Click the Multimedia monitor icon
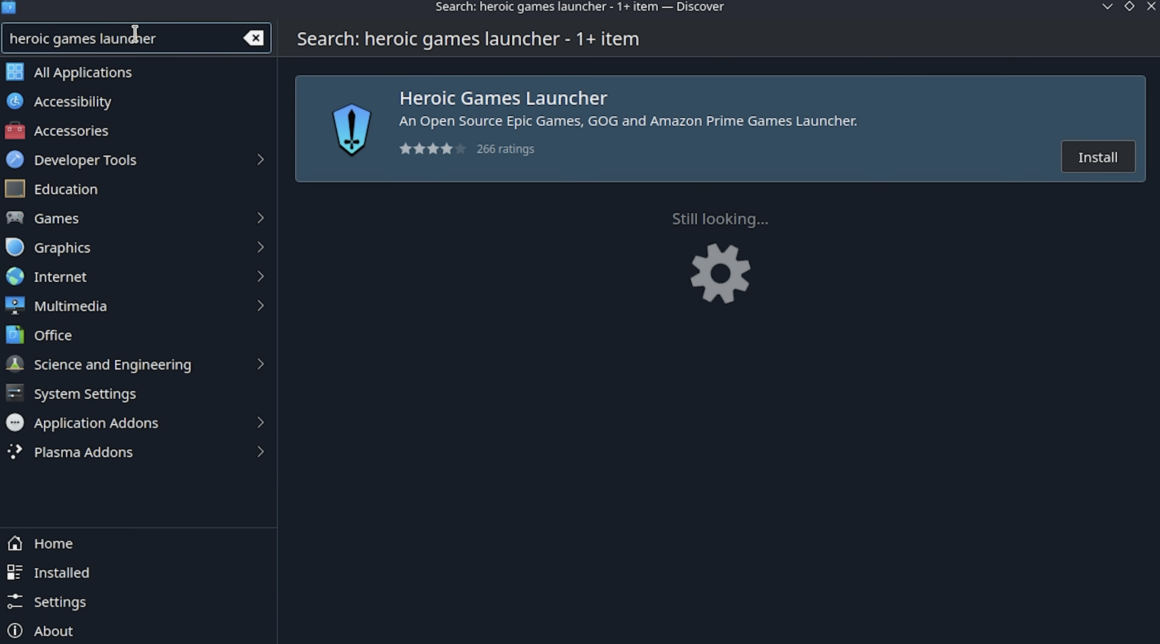The width and height of the screenshot is (1160, 644). point(15,306)
